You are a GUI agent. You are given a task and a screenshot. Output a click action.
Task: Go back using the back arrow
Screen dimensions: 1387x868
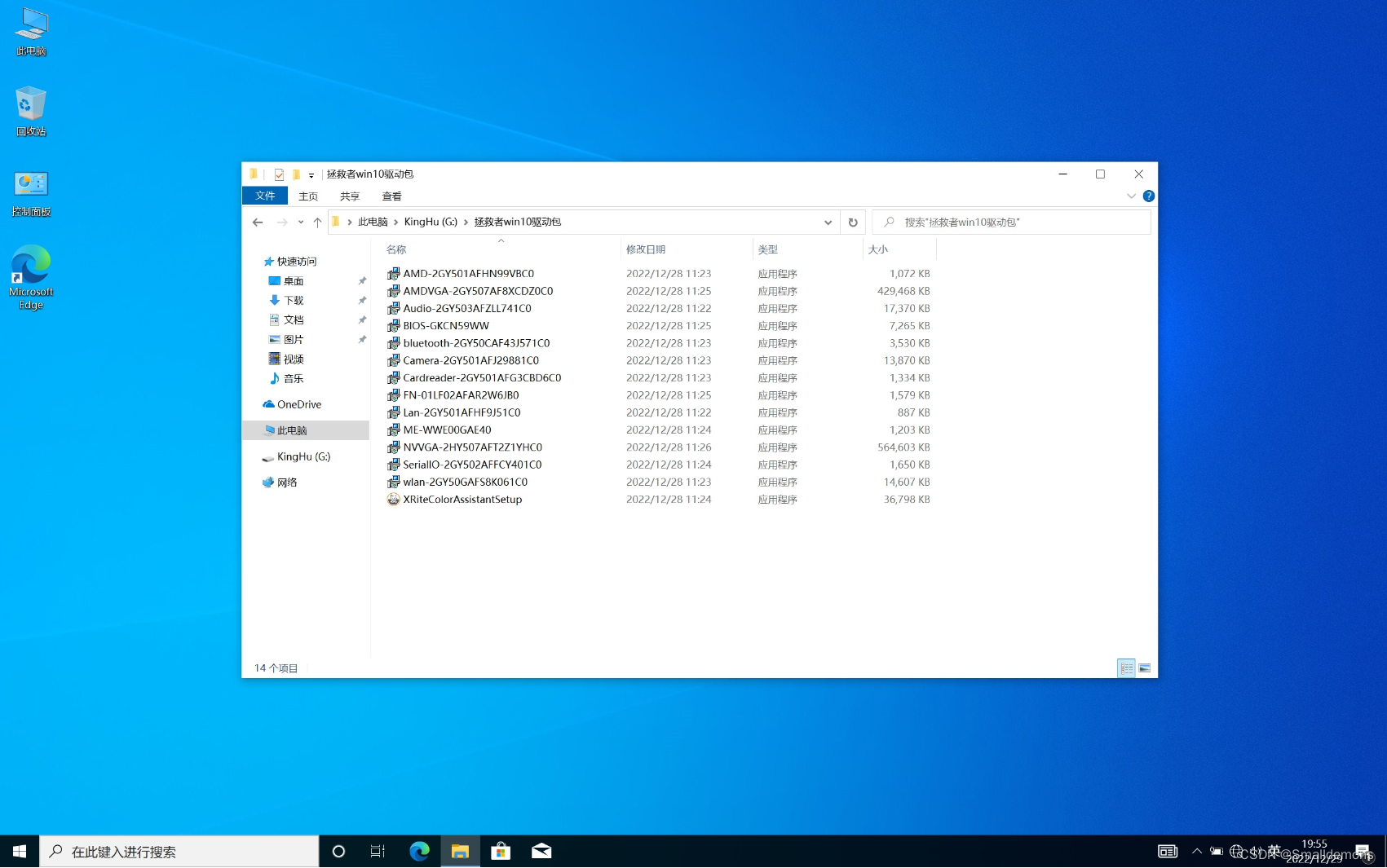click(x=258, y=222)
